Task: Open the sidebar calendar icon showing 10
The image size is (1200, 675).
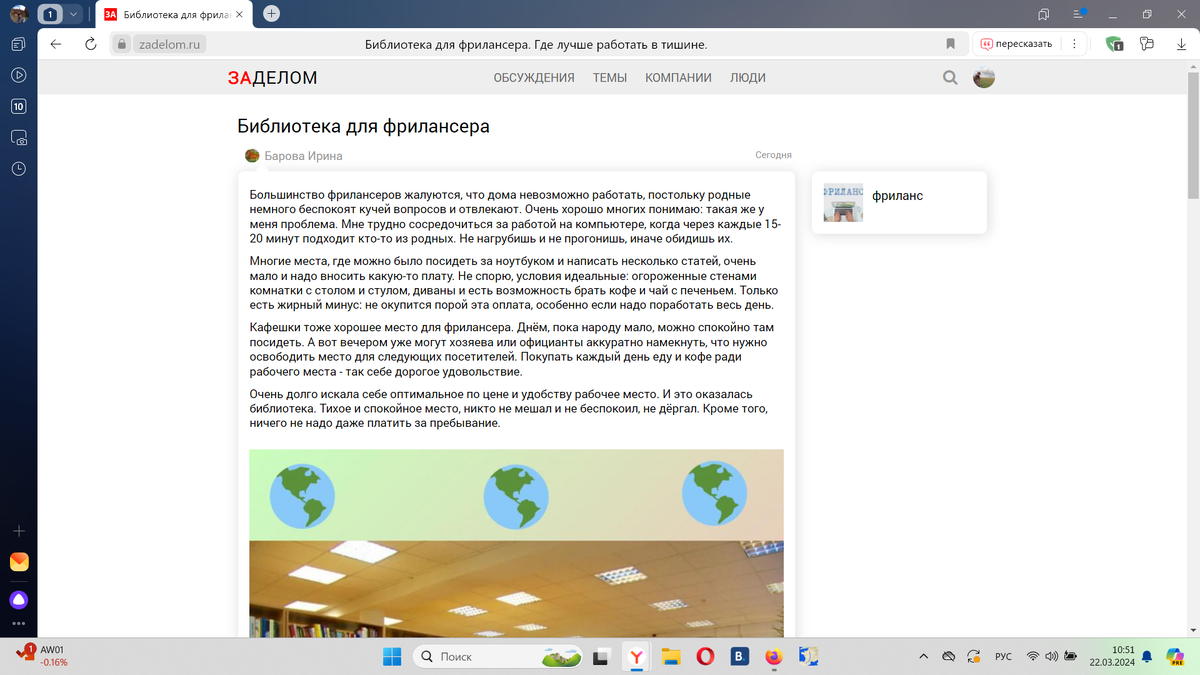Action: [18, 106]
